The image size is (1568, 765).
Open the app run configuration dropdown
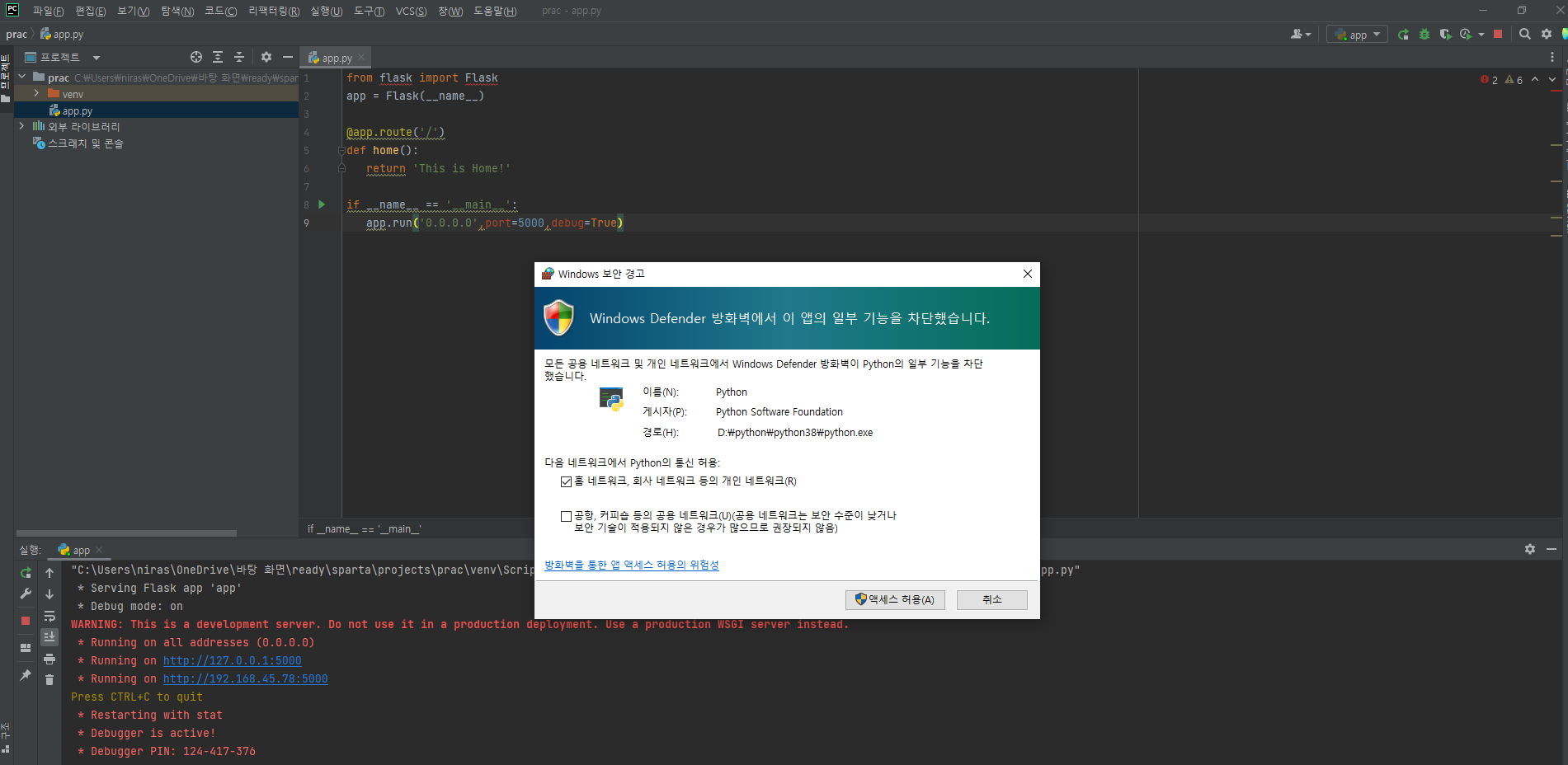[x=1358, y=35]
